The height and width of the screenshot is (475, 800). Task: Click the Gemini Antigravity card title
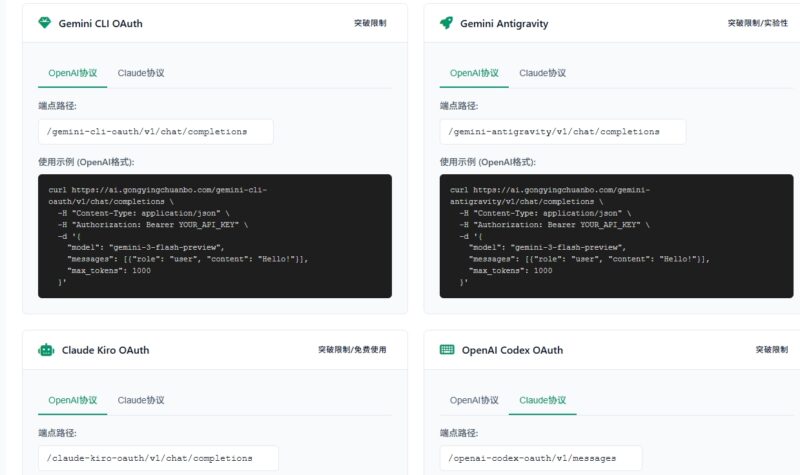504,23
